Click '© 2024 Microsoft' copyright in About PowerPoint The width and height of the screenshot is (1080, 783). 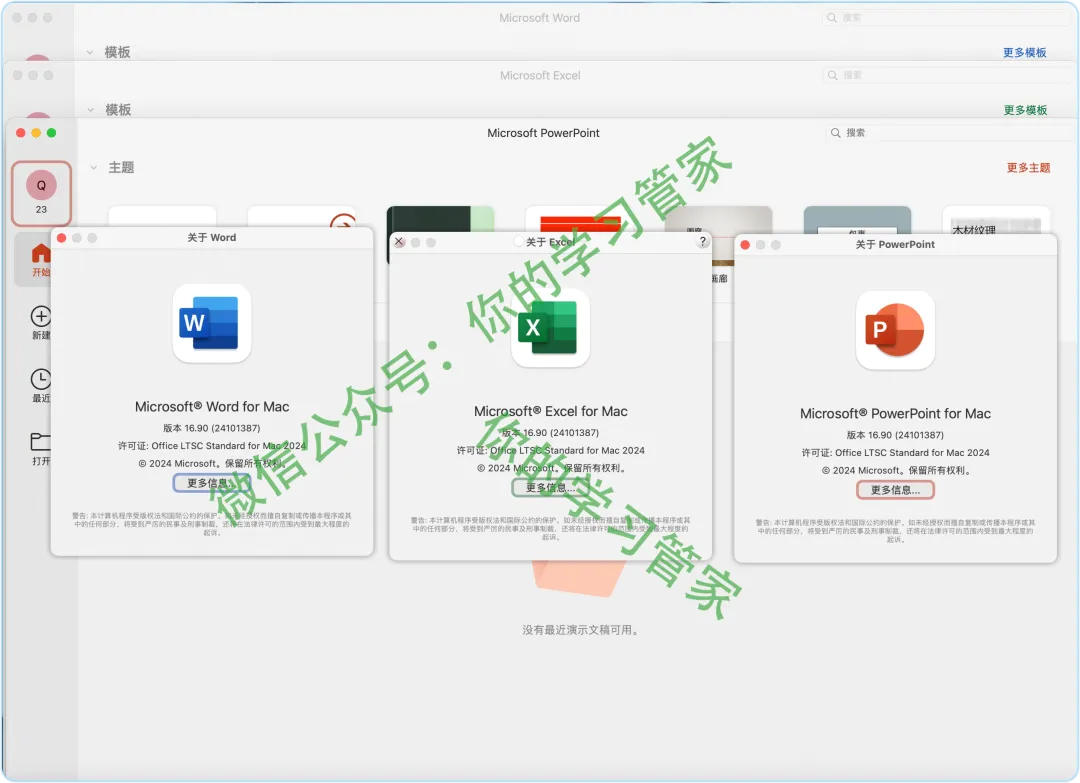pos(863,470)
